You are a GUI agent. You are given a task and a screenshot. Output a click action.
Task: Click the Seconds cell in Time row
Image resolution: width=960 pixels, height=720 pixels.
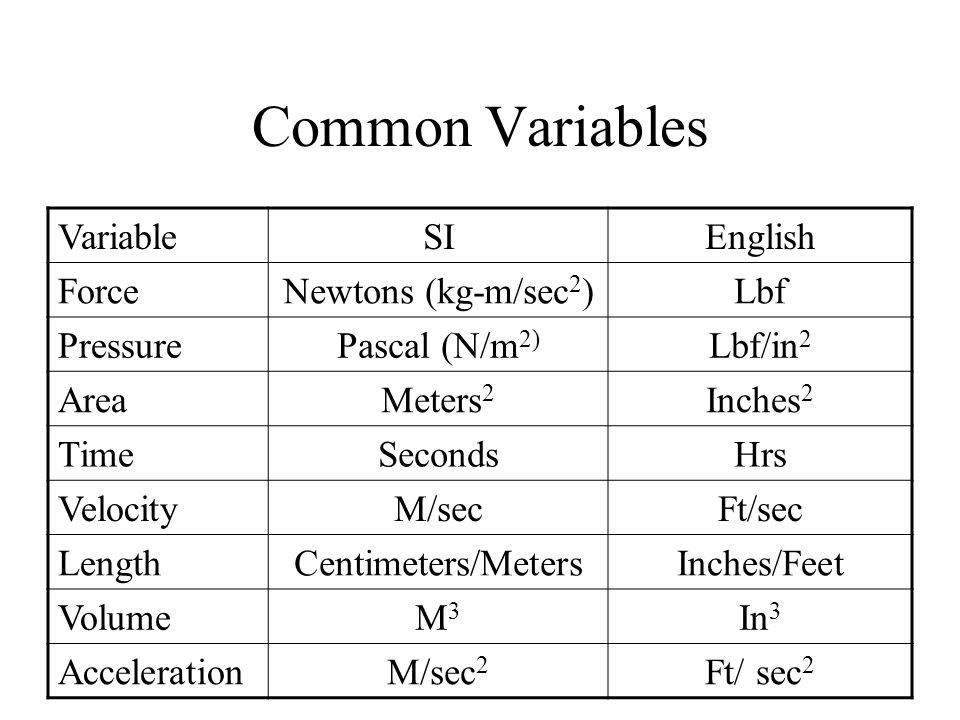[438, 454]
